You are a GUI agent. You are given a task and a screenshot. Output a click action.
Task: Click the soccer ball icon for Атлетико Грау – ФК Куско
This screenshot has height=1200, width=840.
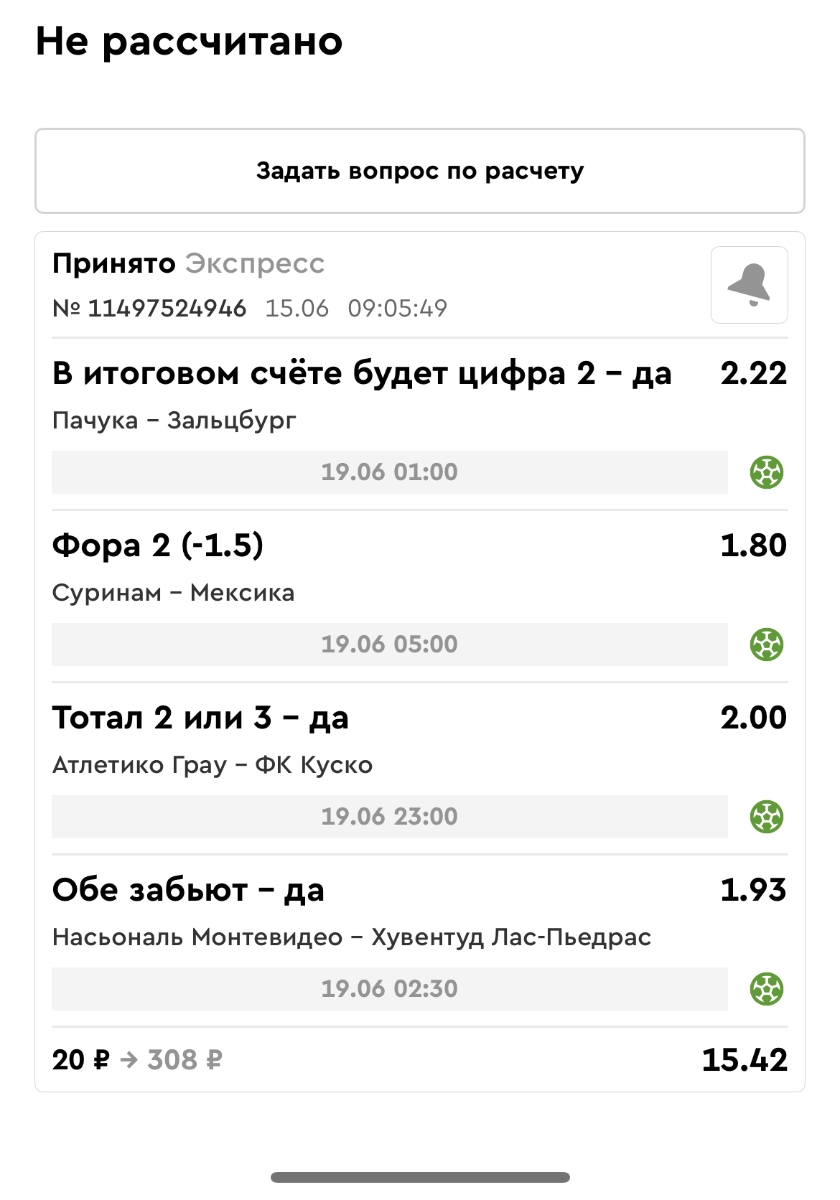pos(766,816)
